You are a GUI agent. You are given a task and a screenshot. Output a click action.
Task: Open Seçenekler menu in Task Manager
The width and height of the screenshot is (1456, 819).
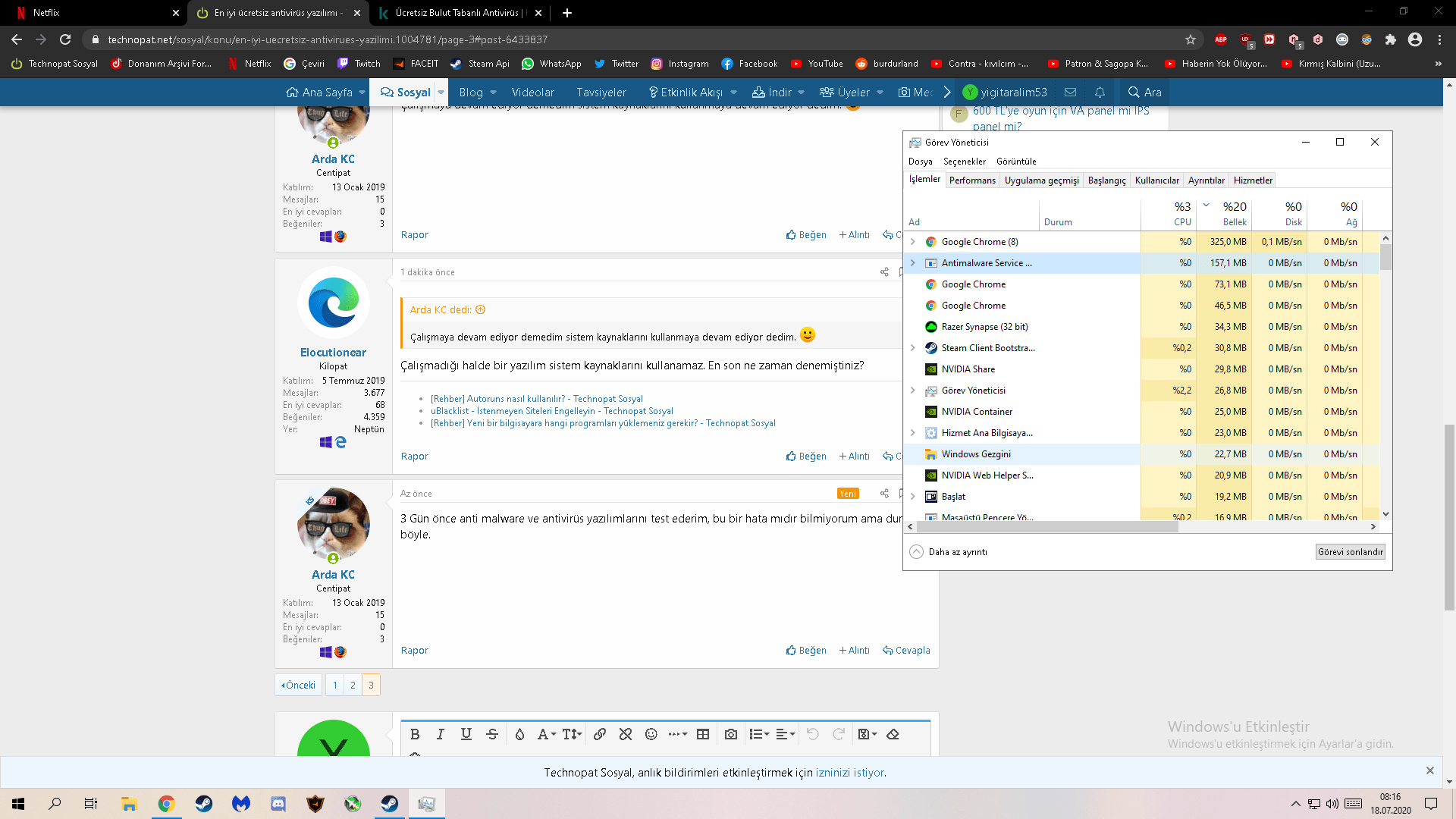point(964,162)
